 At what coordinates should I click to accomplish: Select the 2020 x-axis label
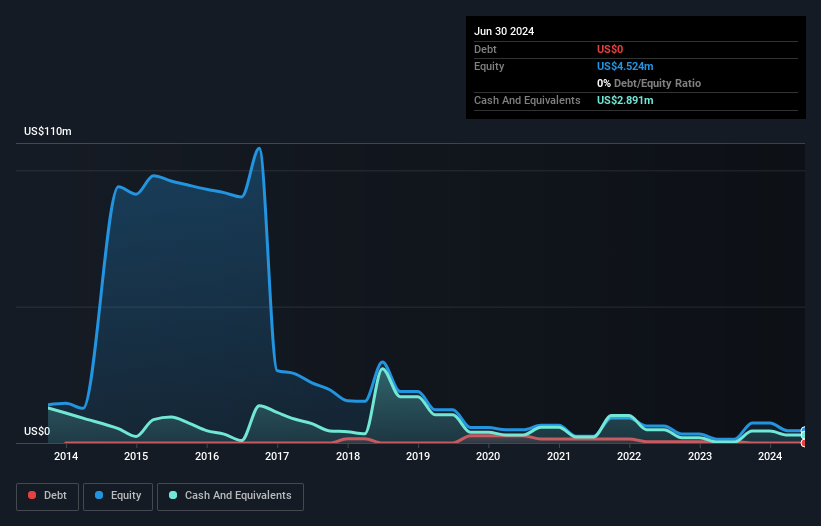pyautogui.click(x=488, y=456)
